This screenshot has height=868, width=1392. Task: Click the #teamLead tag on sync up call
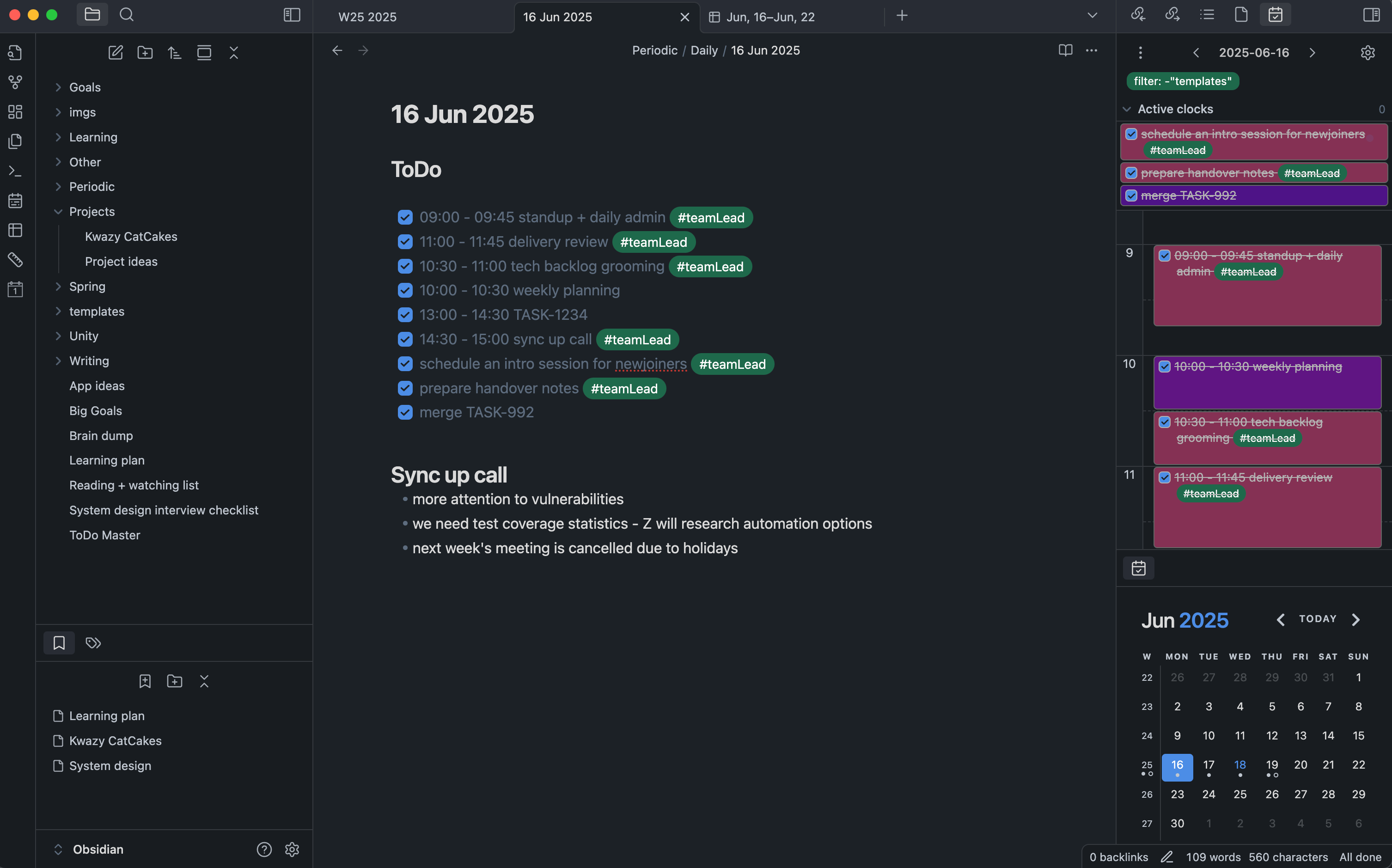point(637,340)
